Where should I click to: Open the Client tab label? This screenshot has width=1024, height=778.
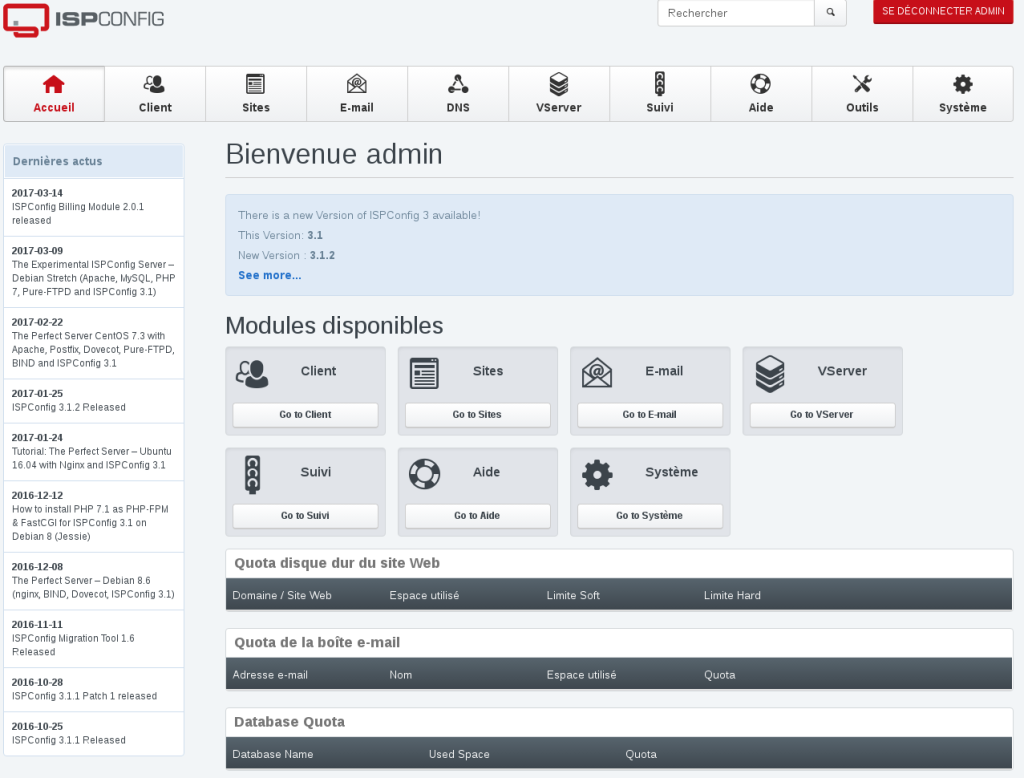coord(155,108)
